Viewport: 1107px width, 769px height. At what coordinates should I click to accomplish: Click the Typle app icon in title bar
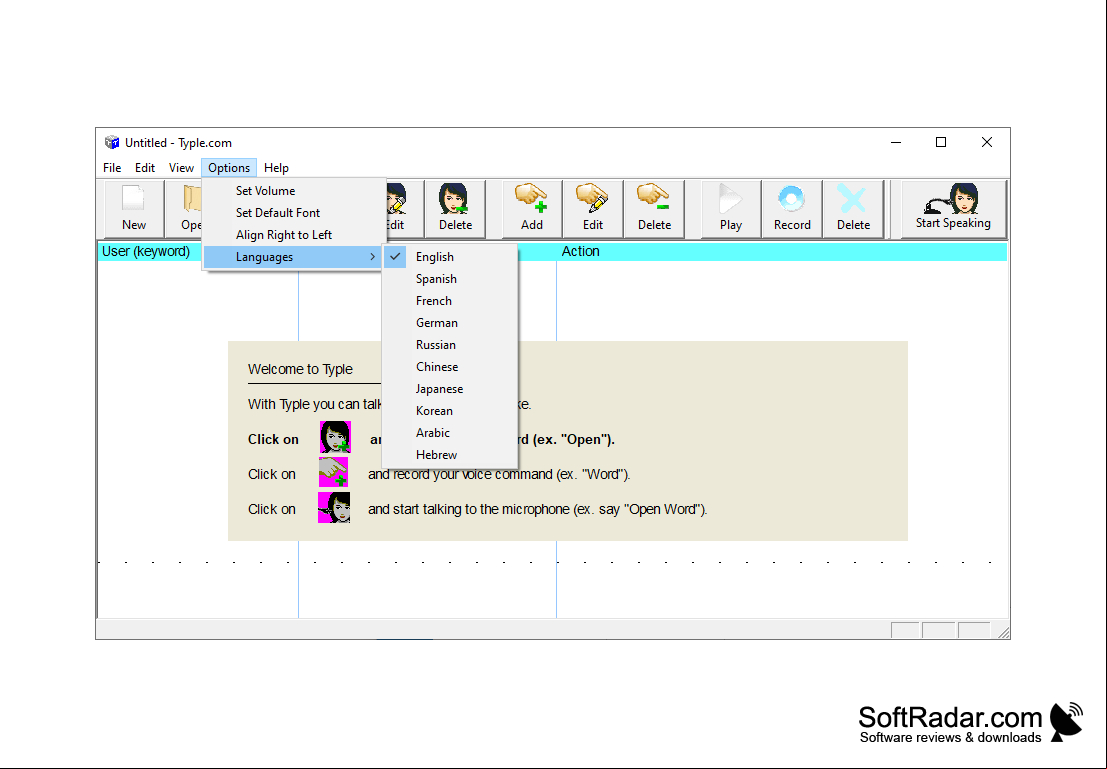point(112,143)
